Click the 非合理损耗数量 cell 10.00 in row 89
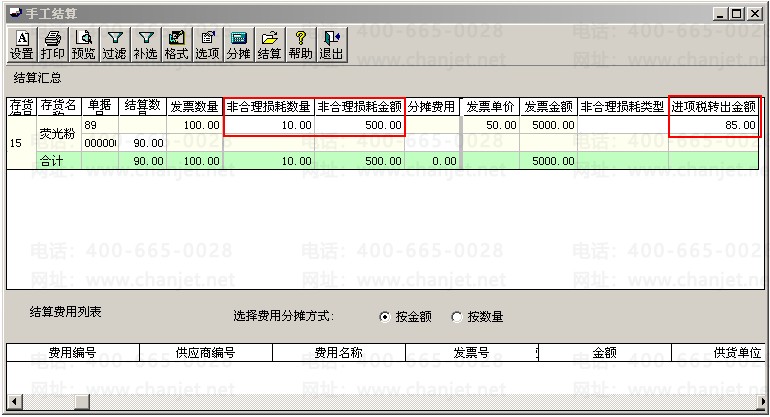The width and height of the screenshot is (770, 417). point(269,125)
